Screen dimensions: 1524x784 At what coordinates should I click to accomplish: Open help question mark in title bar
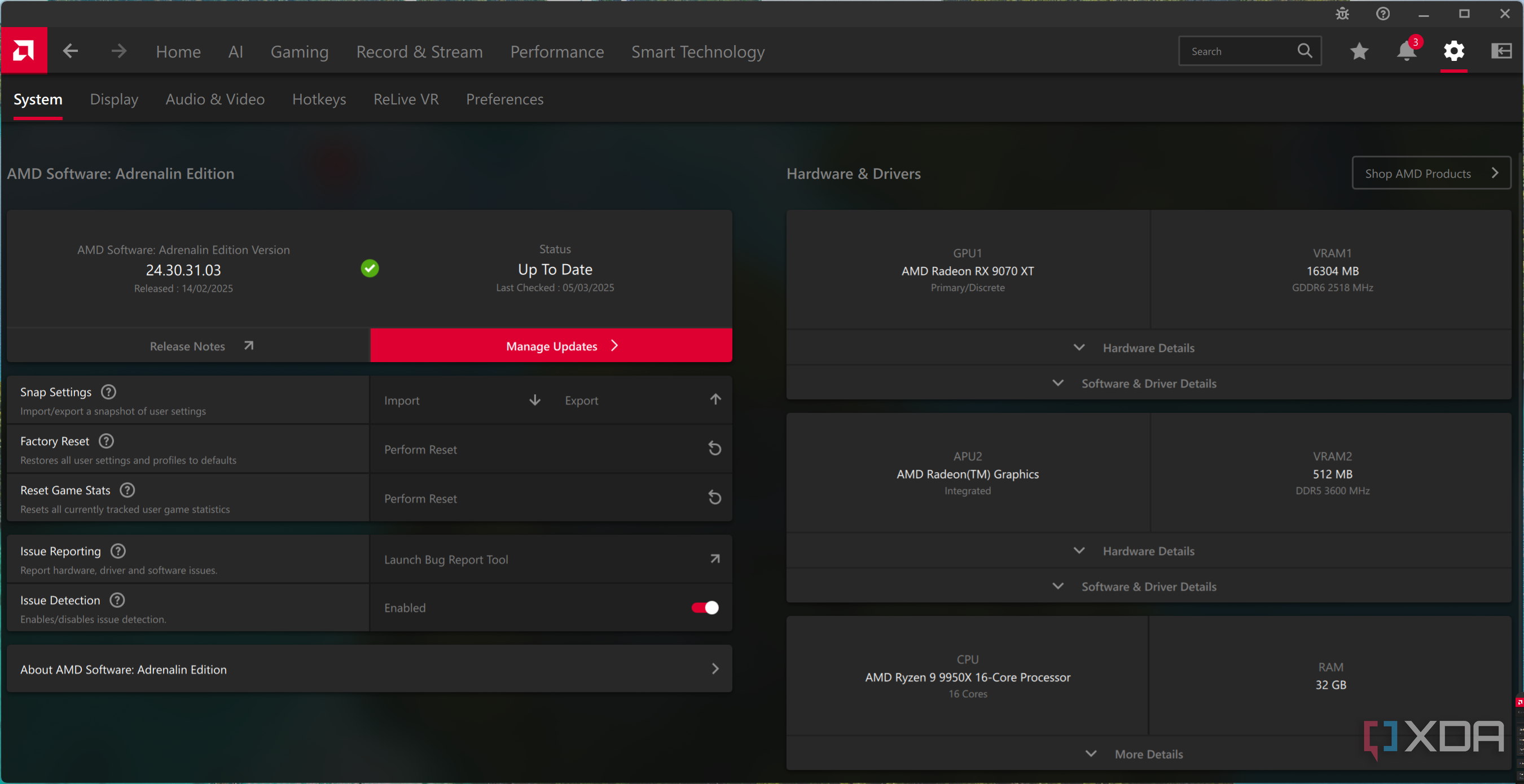1382,14
